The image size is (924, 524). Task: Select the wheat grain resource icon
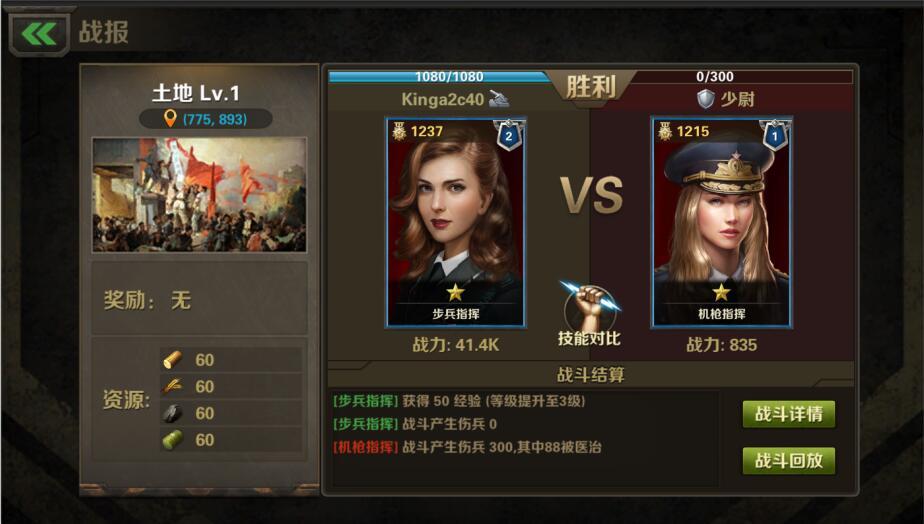173,386
